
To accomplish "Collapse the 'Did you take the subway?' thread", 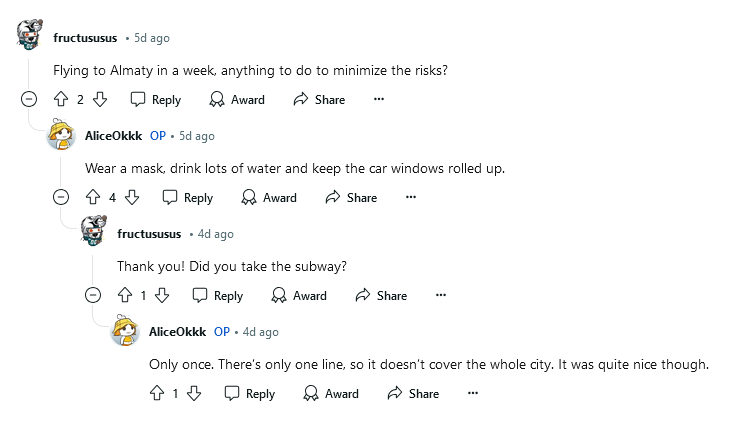I will [x=94, y=295].
